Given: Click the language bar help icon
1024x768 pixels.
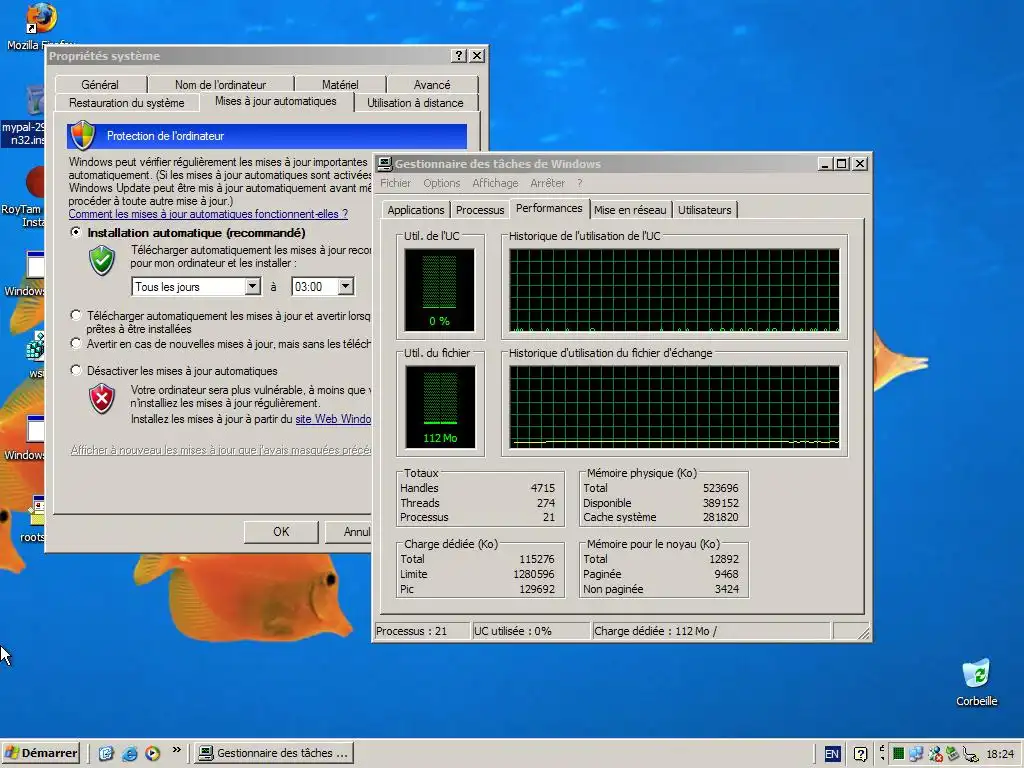Looking at the screenshot, I should pos(861,754).
